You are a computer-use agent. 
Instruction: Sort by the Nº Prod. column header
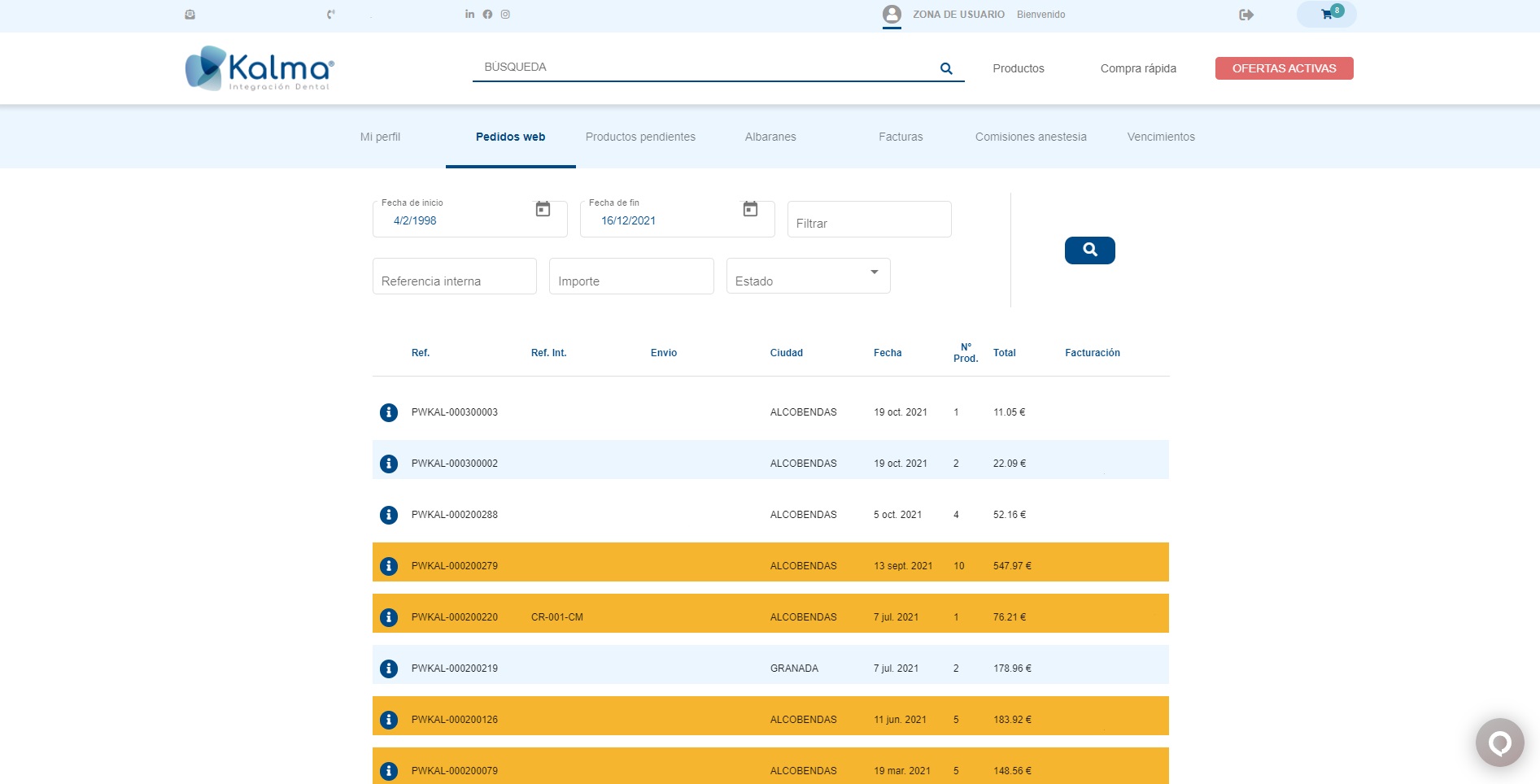pos(966,353)
